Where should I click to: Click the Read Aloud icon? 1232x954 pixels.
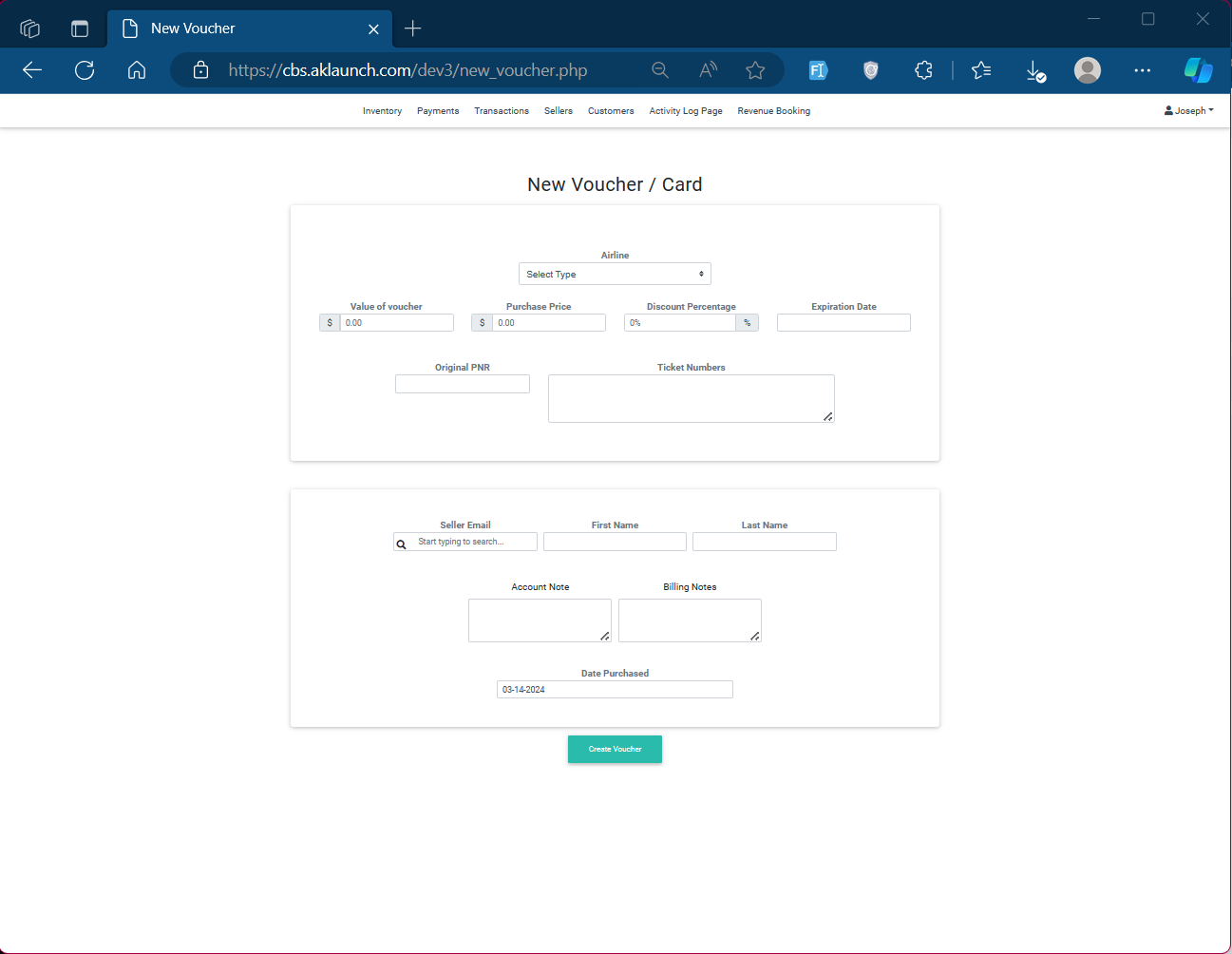[708, 70]
